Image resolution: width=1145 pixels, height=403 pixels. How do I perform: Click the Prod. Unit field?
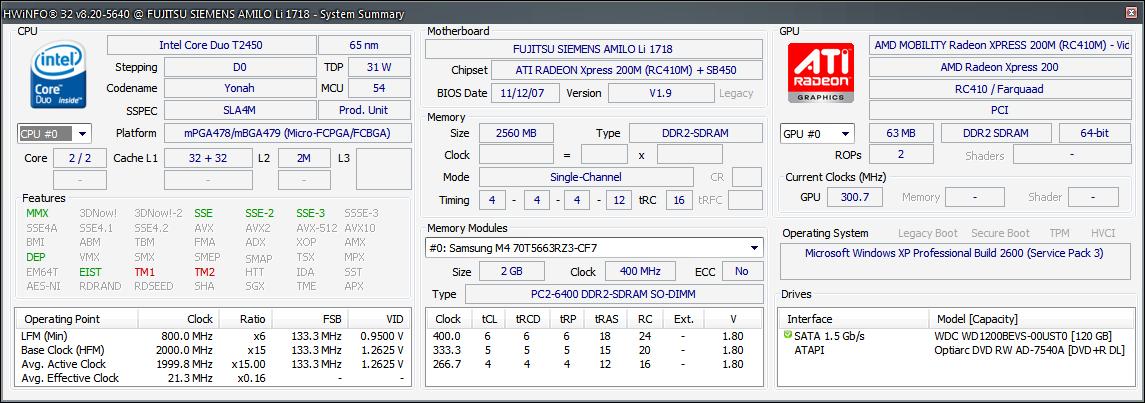(364, 110)
